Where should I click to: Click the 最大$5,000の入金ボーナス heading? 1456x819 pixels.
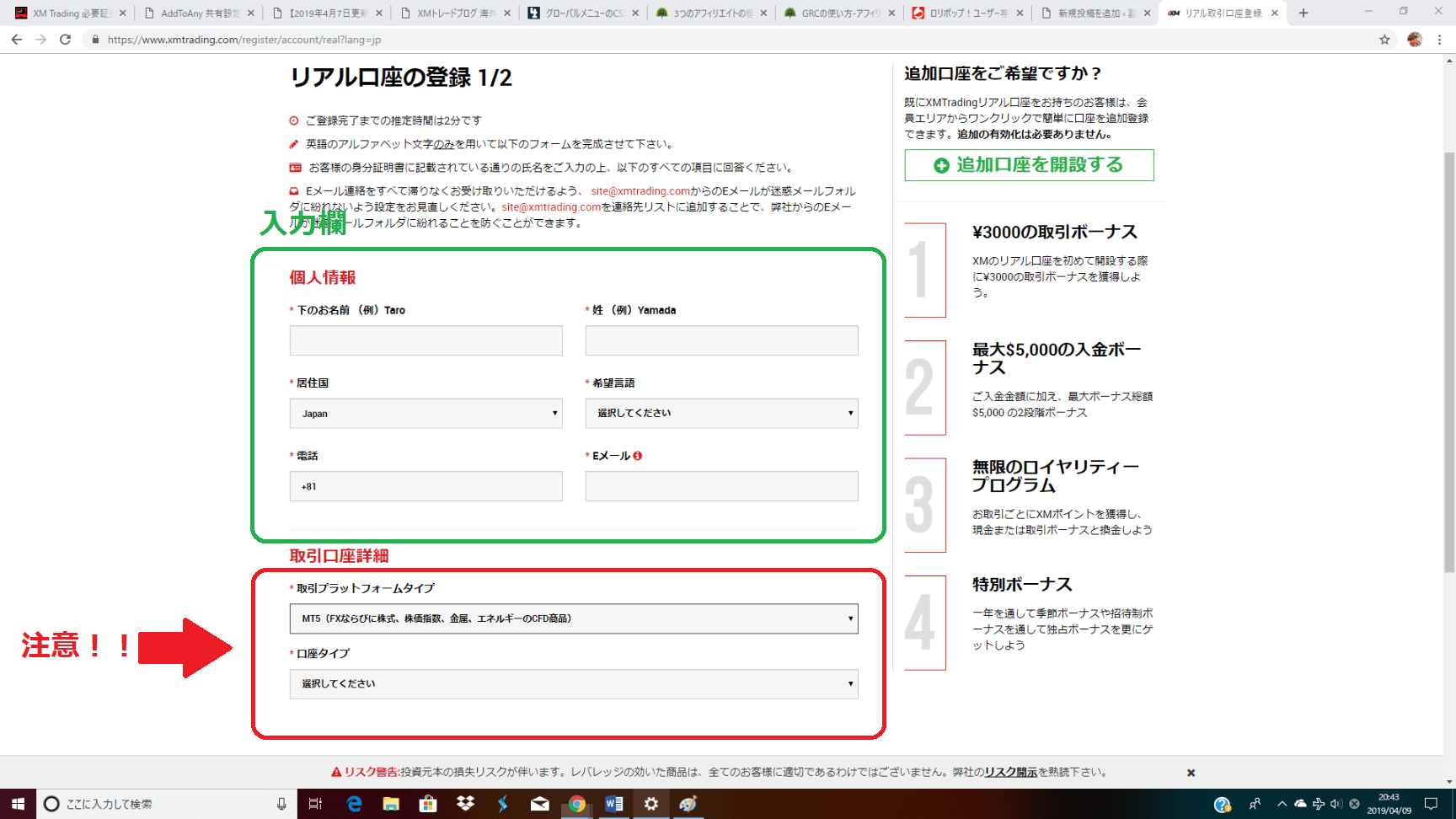pyautogui.click(x=1057, y=358)
